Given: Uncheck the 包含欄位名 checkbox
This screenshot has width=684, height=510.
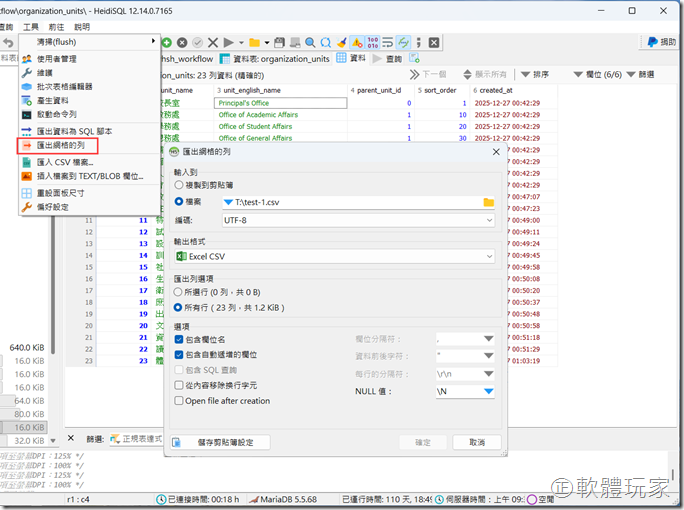Looking at the screenshot, I should (180, 340).
